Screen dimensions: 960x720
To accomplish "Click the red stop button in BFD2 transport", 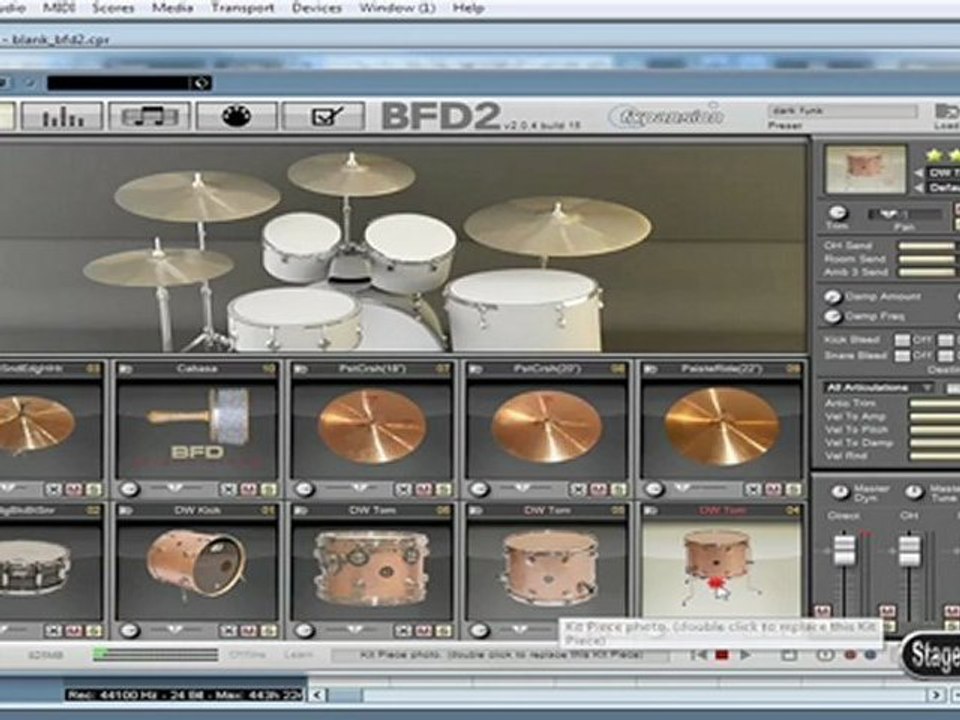I will [722, 655].
